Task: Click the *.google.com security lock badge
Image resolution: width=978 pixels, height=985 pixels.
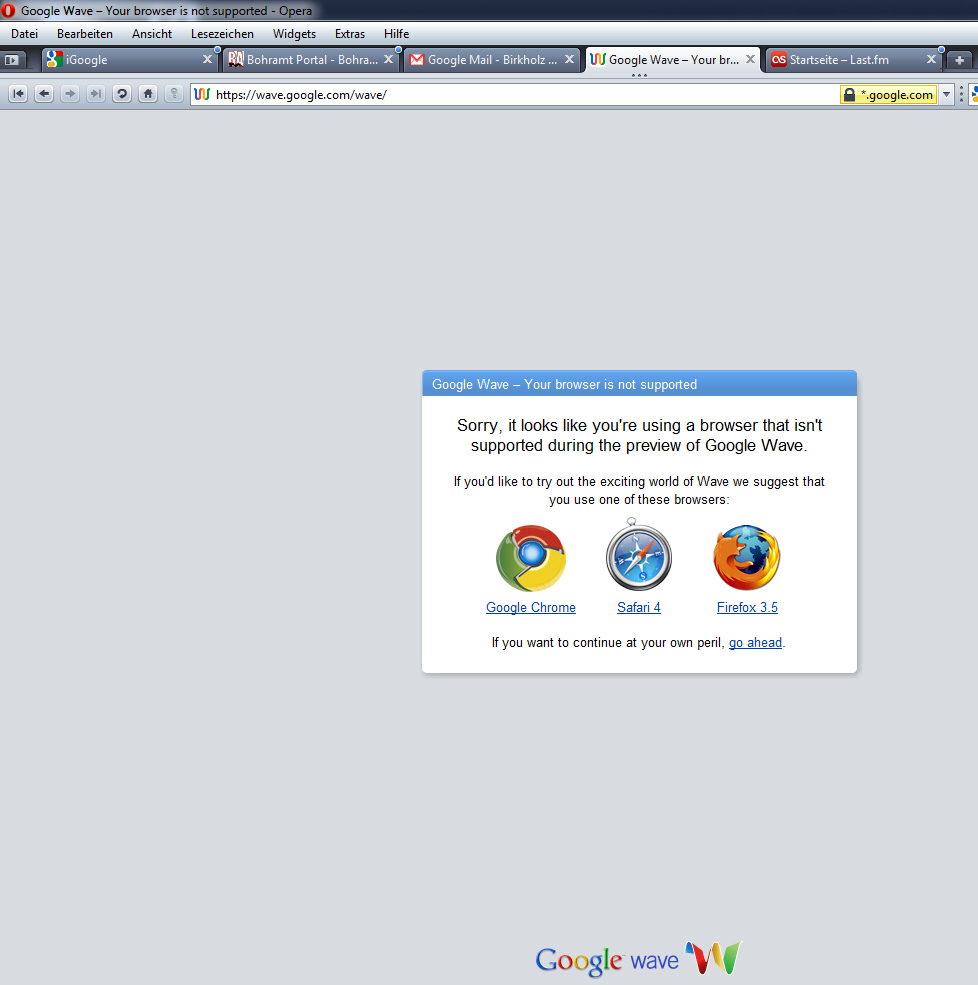Action: pos(888,95)
